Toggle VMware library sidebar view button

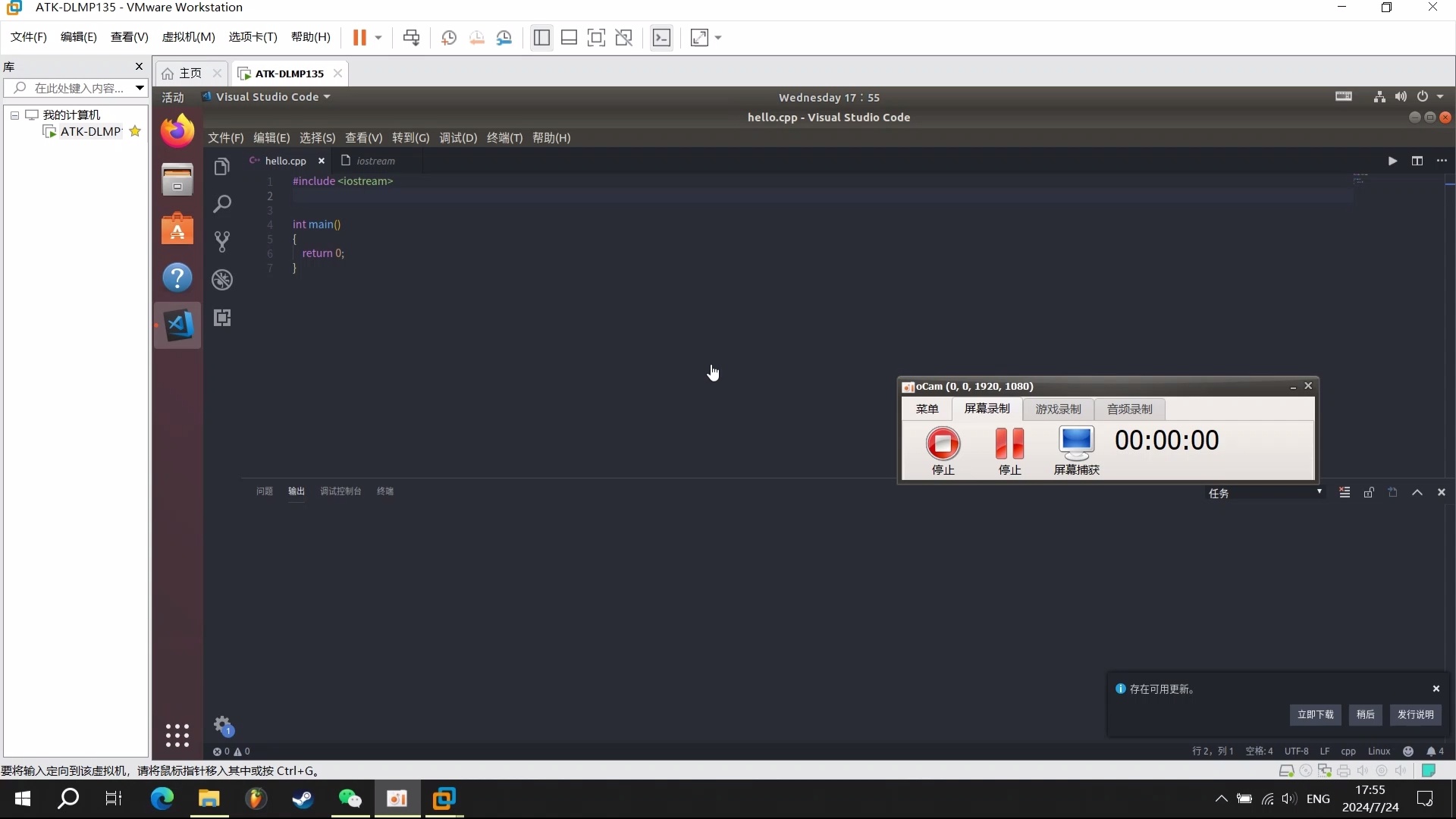pos(541,38)
